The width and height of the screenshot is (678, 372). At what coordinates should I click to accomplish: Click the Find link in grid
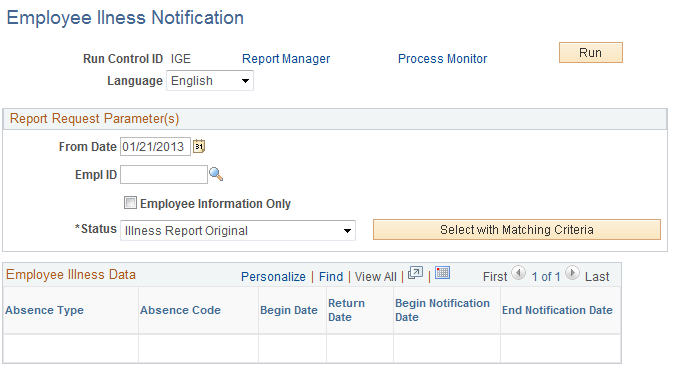click(x=331, y=277)
